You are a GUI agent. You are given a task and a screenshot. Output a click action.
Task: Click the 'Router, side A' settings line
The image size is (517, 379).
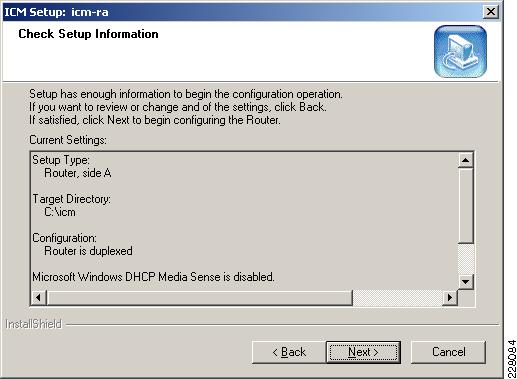tap(78, 173)
